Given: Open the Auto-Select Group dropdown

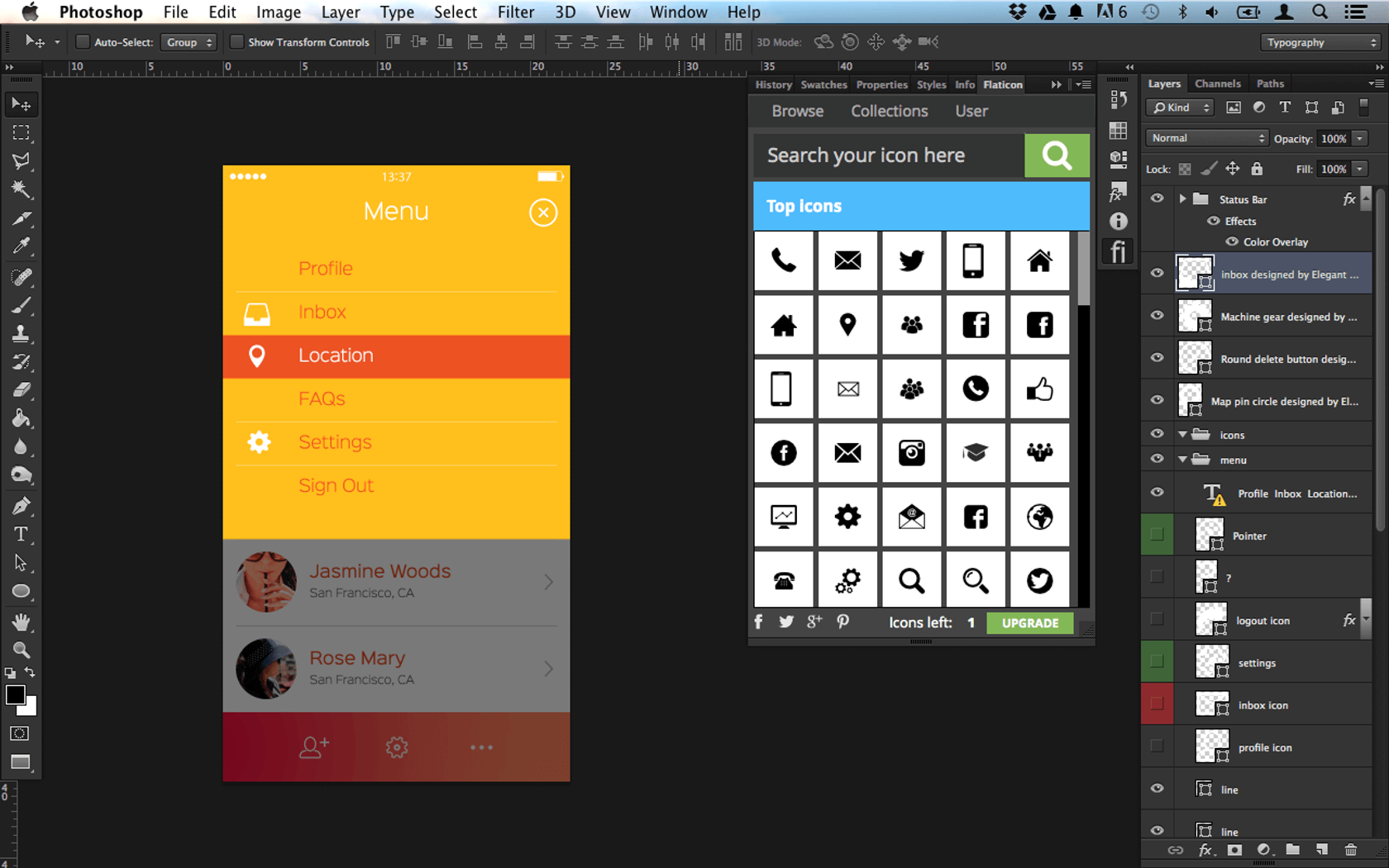Looking at the screenshot, I should coord(189,41).
